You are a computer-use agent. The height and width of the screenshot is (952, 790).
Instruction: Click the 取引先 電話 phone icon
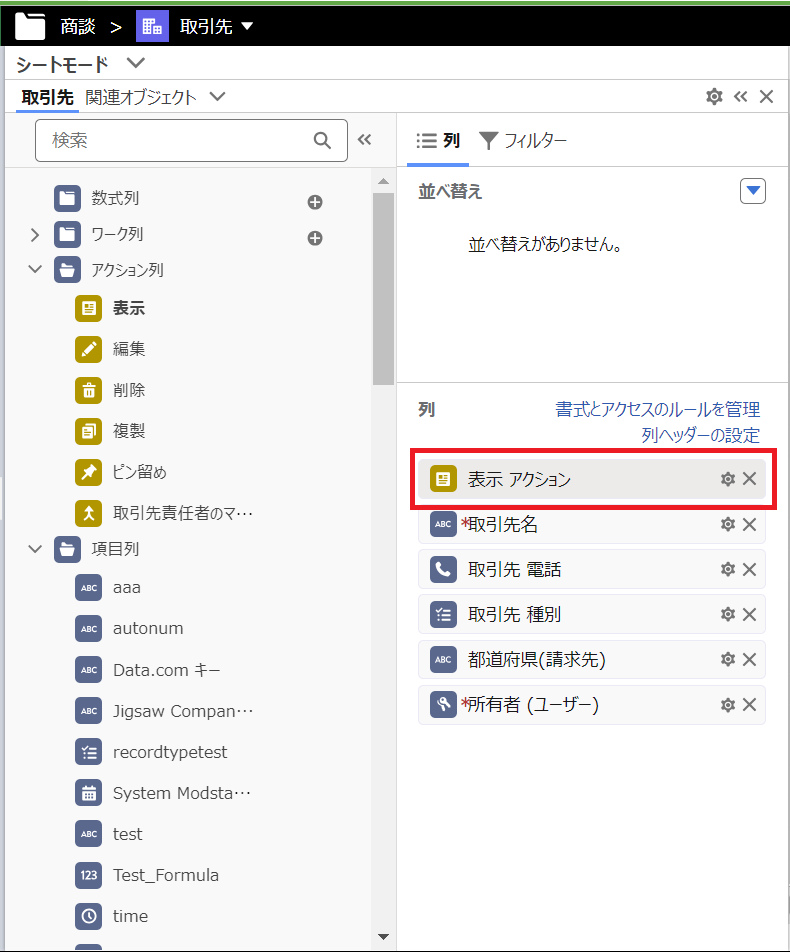[x=443, y=570]
